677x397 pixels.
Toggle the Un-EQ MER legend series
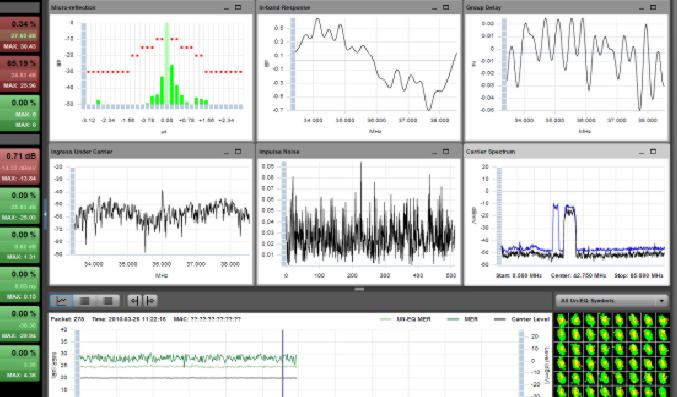point(405,320)
